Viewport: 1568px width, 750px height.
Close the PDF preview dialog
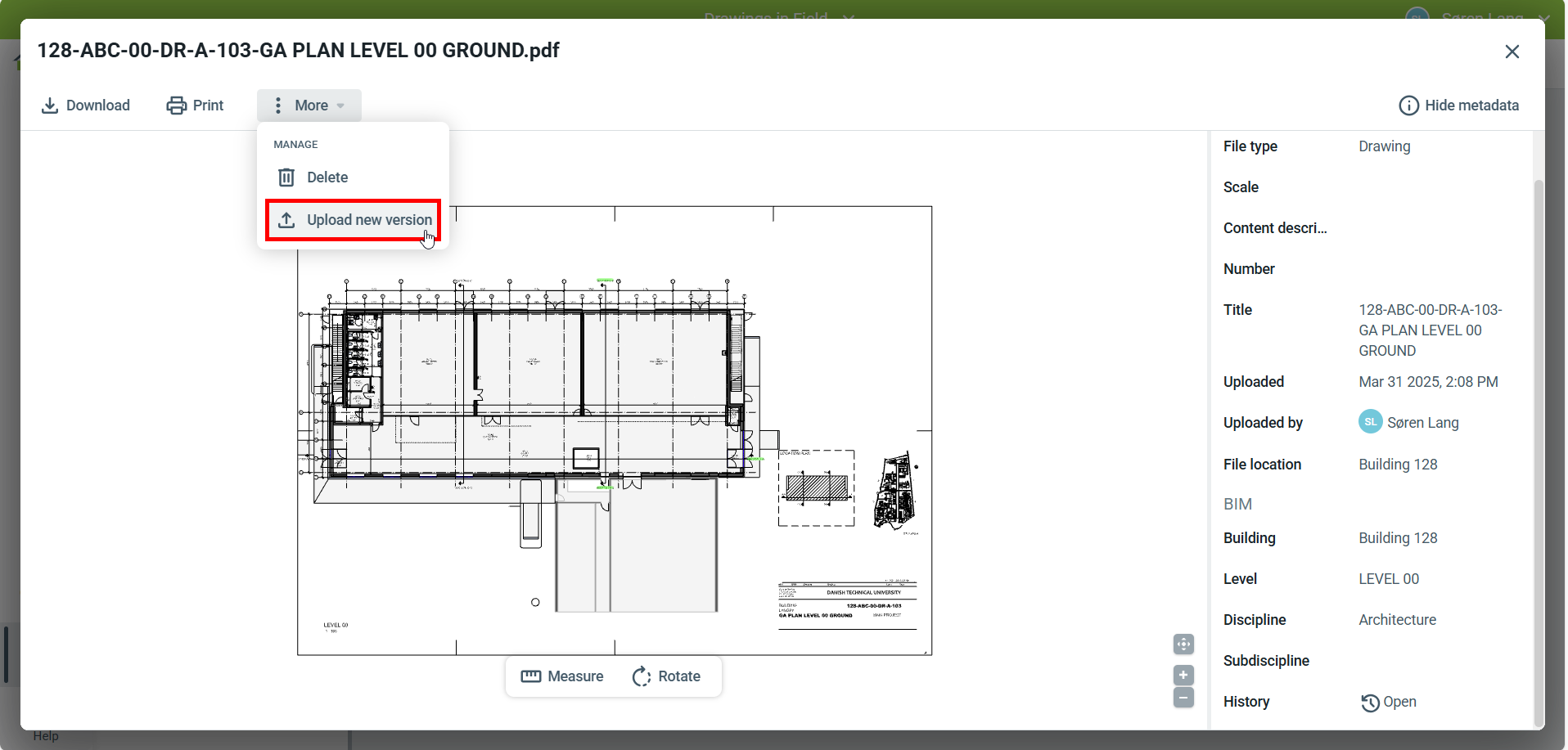pyautogui.click(x=1512, y=52)
